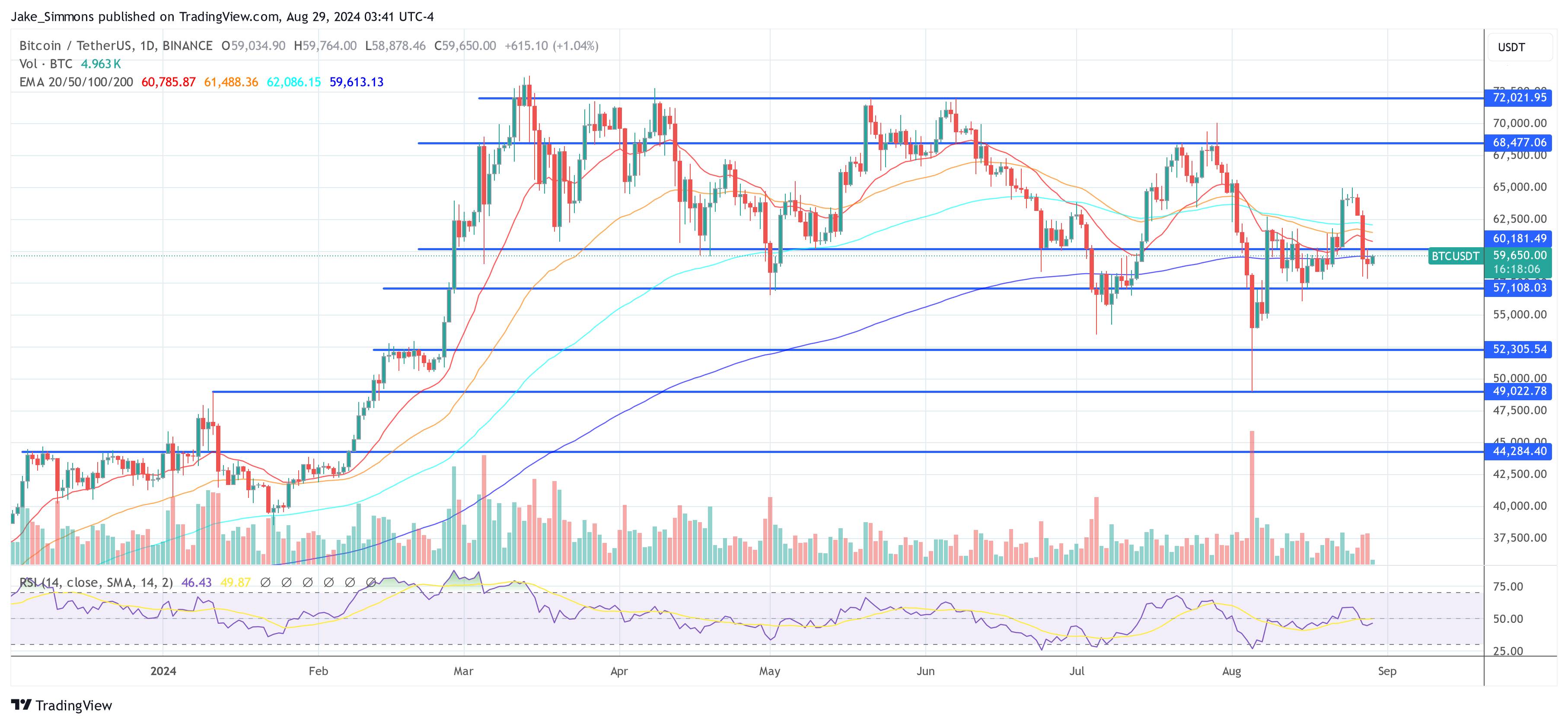Click the first ∅ symbol in the RSI legend
The image size is (1568, 724).
(265, 583)
